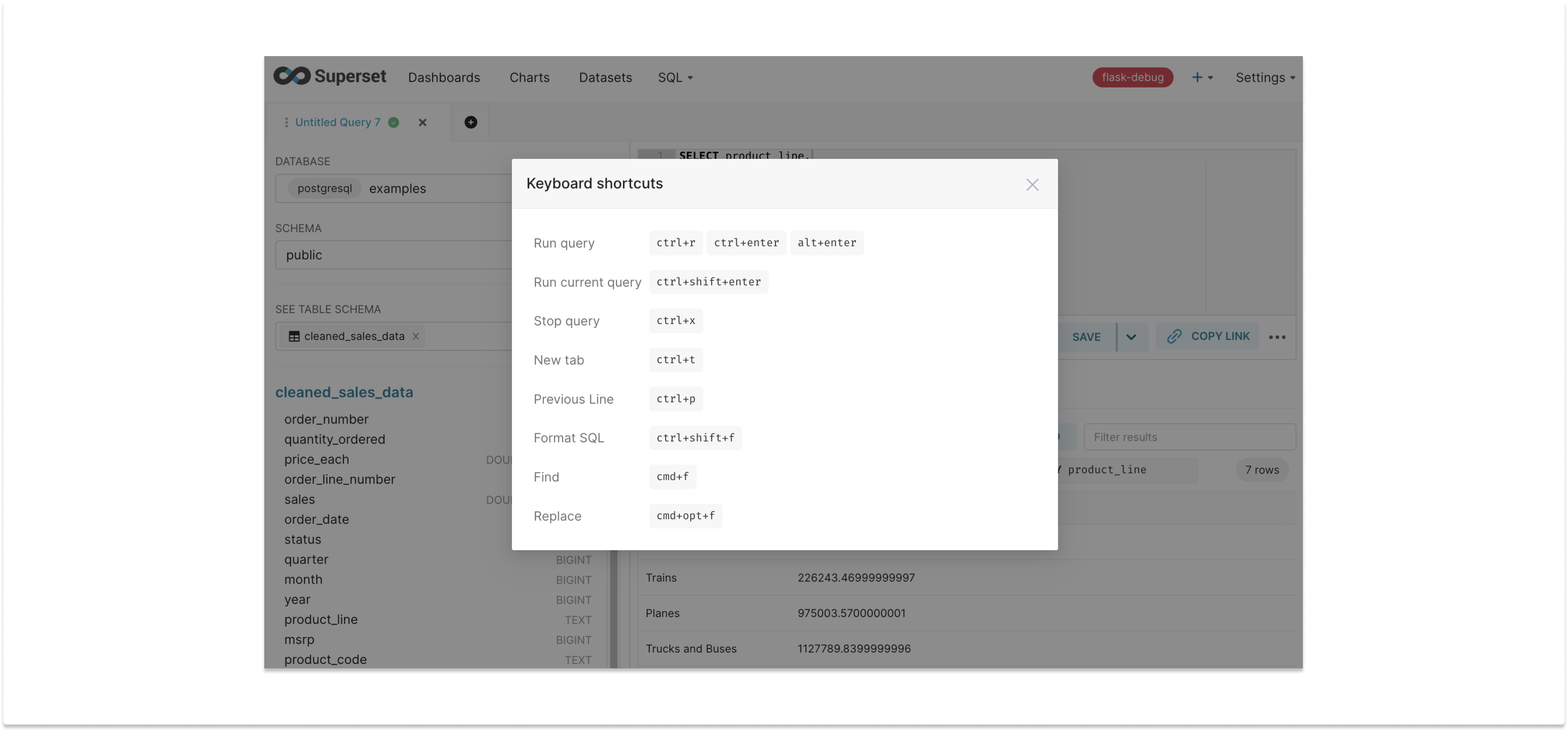The image size is (1568, 731).
Task: Open the Untitled Query 7 tab options dots
Action: (286, 122)
